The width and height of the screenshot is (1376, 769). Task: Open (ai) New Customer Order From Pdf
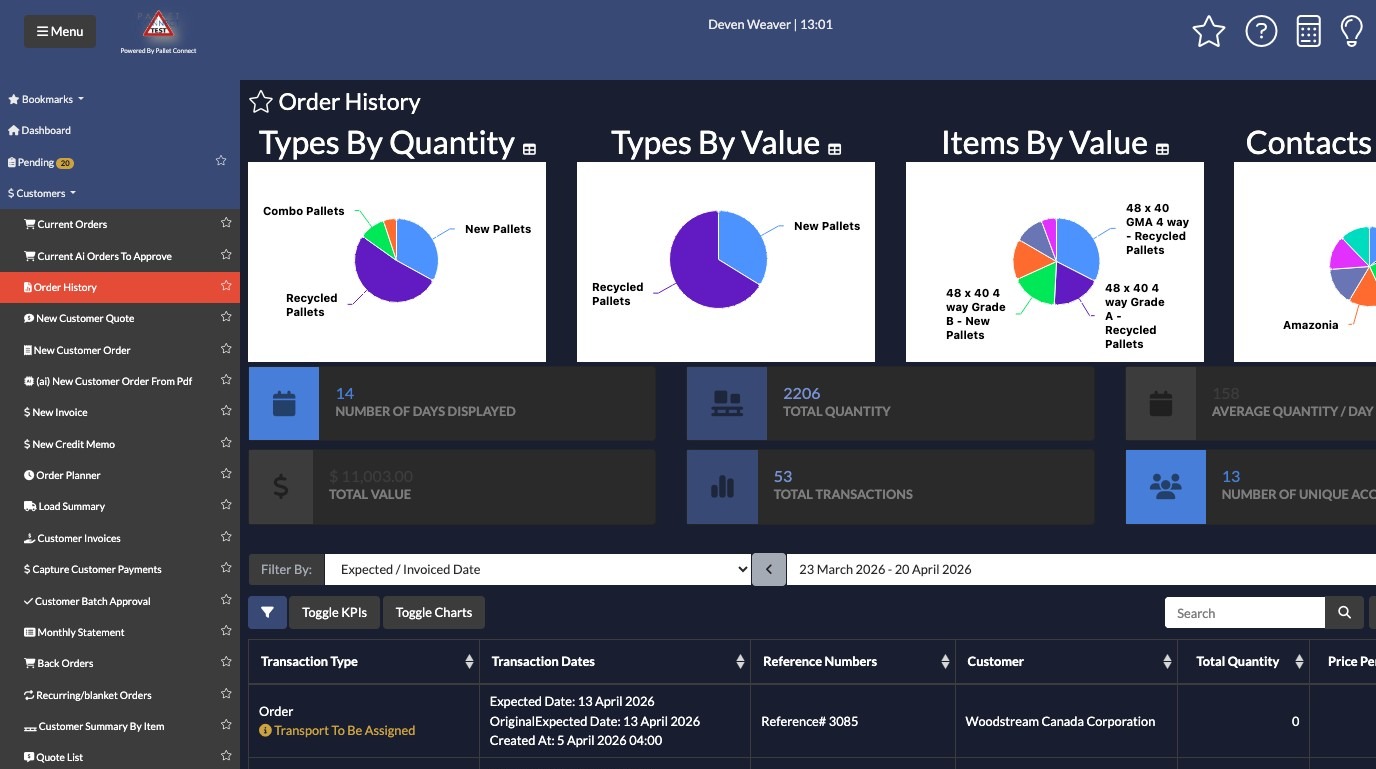(x=108, y=381)
